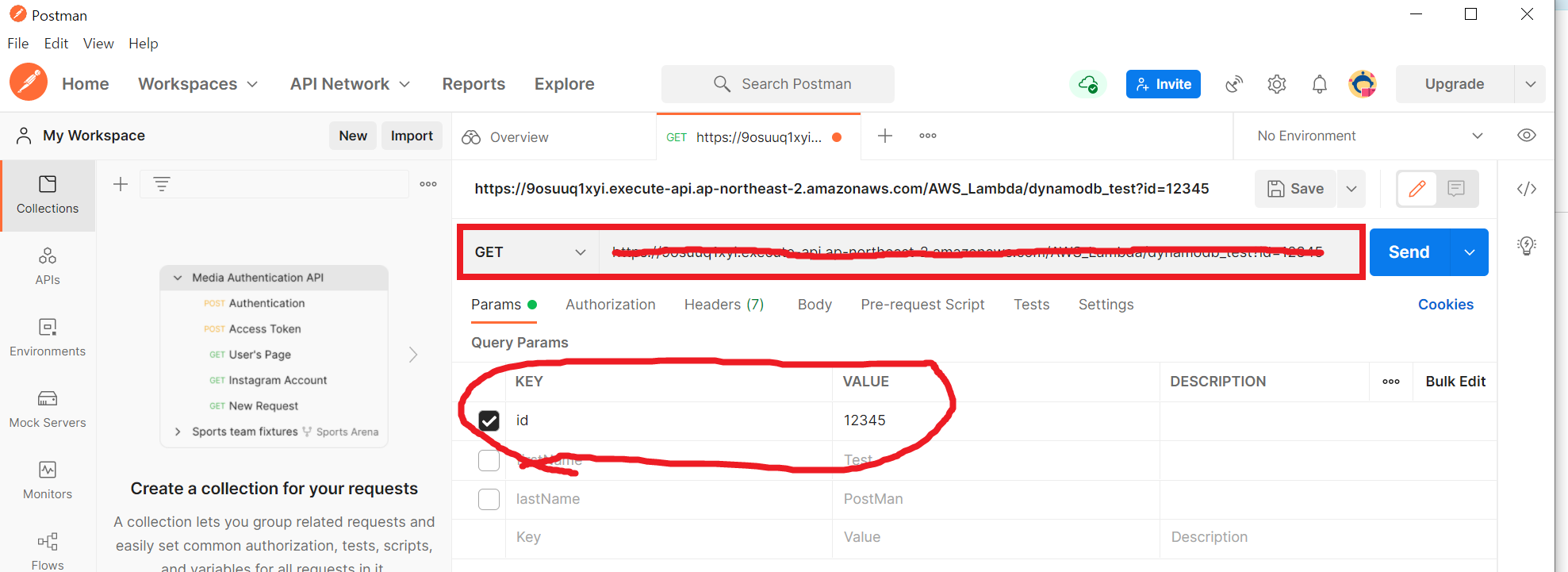Open the user avatar menu
This screenshot has height=572, width=1568.
point(1363,84)
